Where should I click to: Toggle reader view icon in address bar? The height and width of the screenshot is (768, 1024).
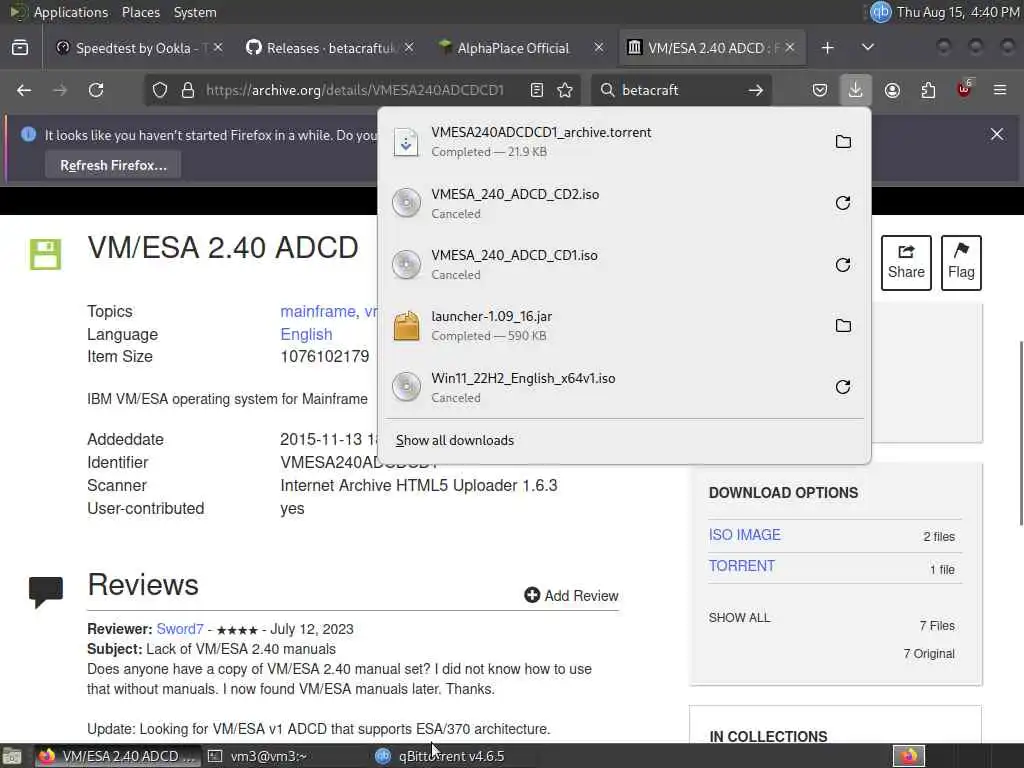(537, 90)
